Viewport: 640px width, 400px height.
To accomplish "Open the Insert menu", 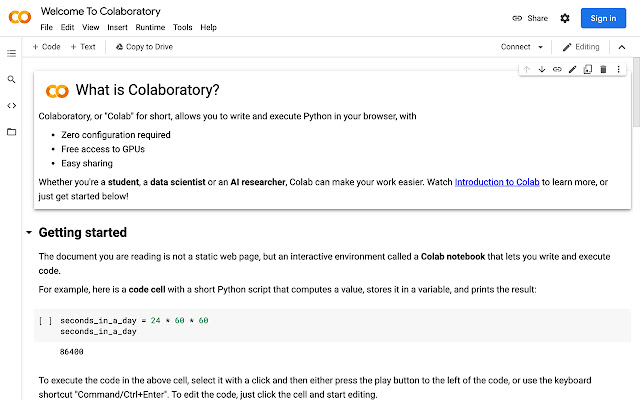I will (x=118, y=27).
